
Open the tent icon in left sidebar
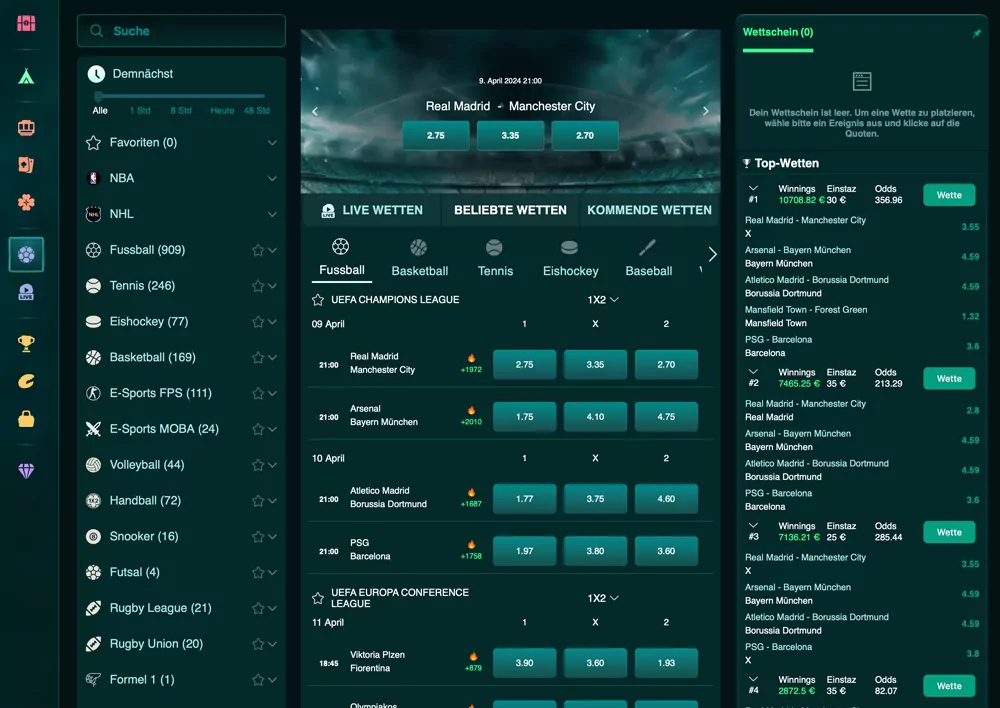[26, 77]
